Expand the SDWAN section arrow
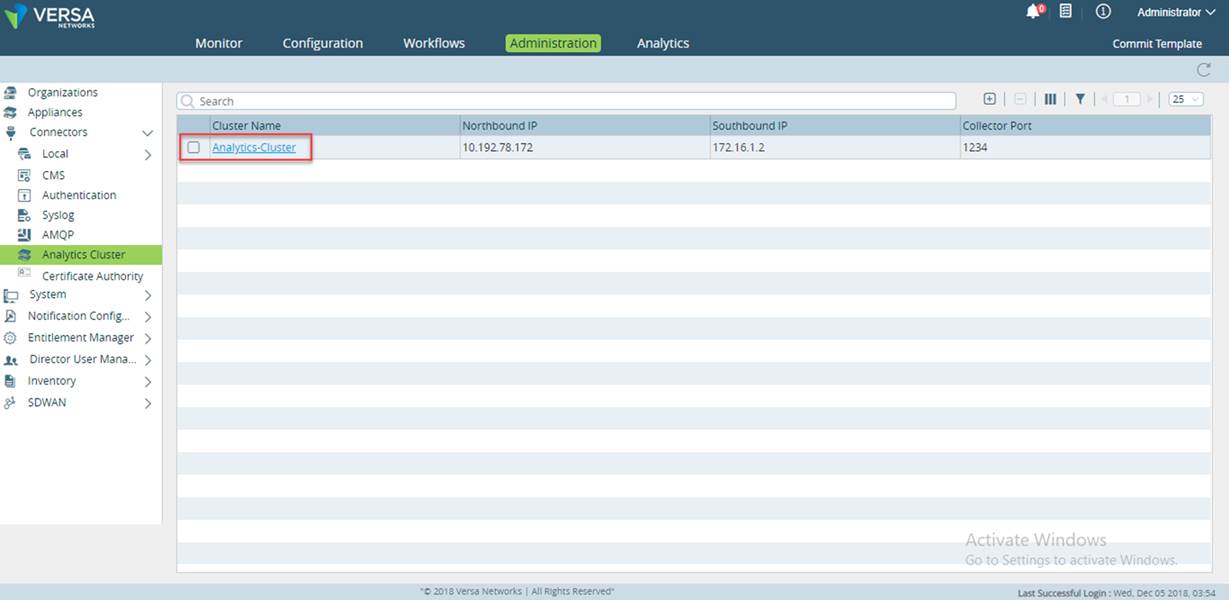The height and width of the screenshot is (600, 1229). [x=148, y=404]
